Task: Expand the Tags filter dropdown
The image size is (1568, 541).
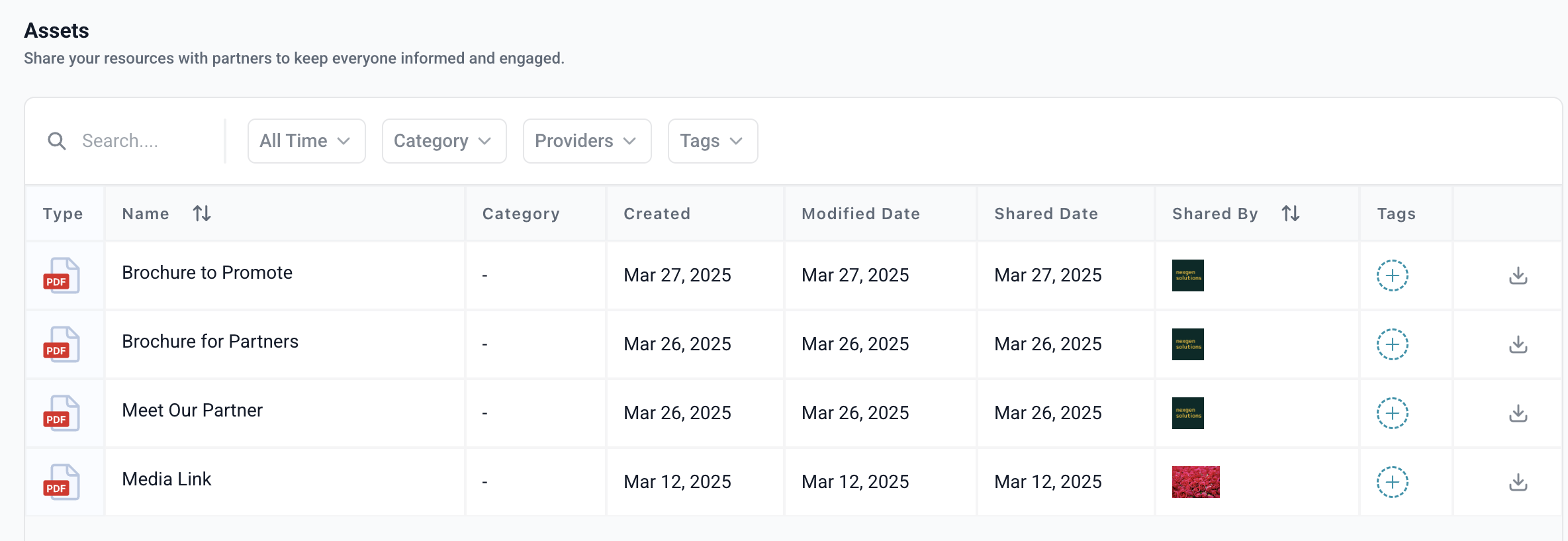Action: 712,141
